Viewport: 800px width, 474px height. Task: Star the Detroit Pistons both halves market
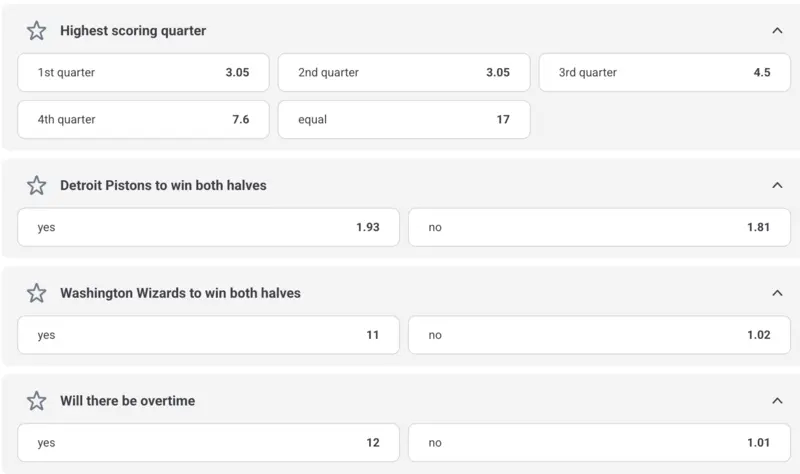[x=37, y=185]
